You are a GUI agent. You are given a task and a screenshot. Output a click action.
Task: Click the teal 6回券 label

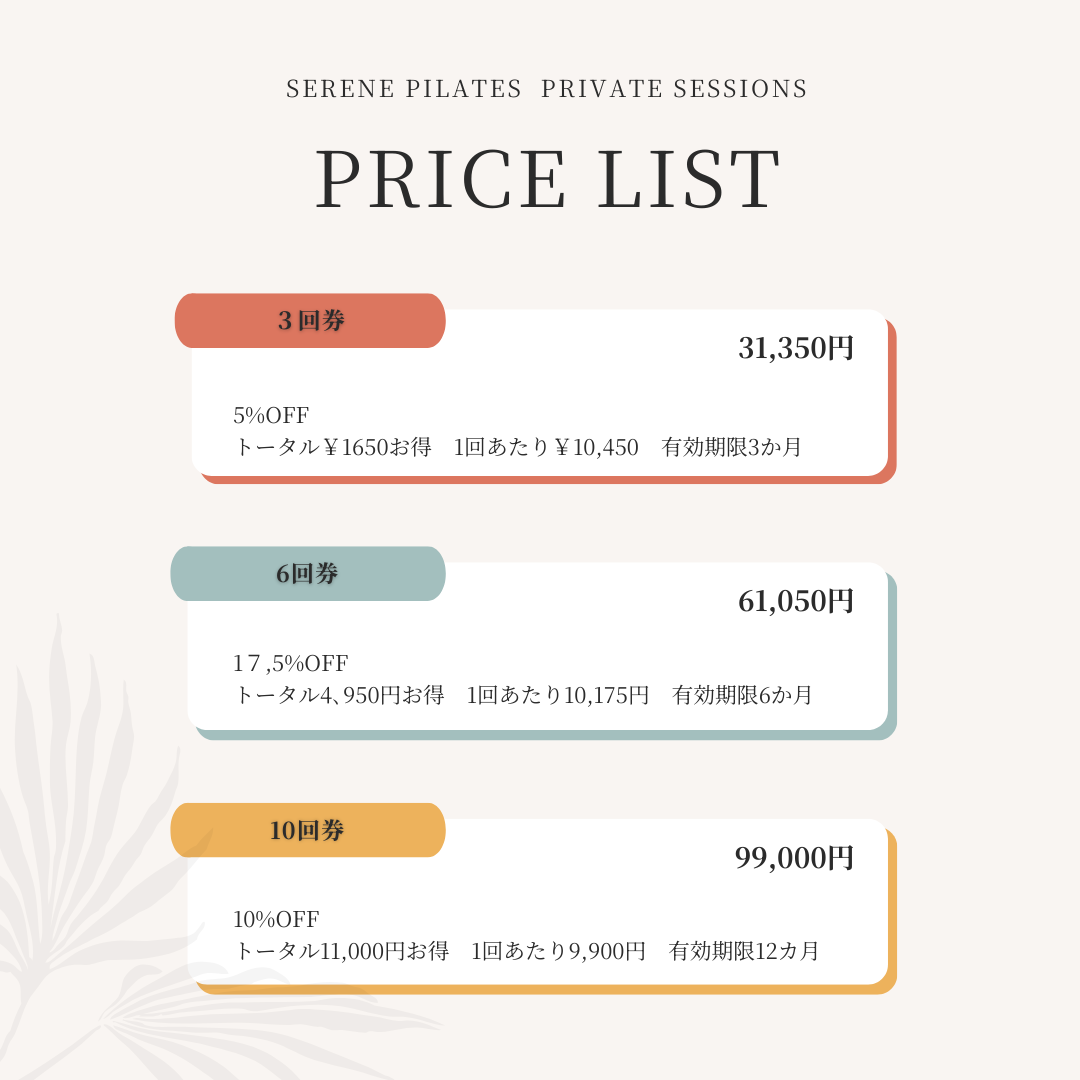pyautogui.click(x=308, y=574)
